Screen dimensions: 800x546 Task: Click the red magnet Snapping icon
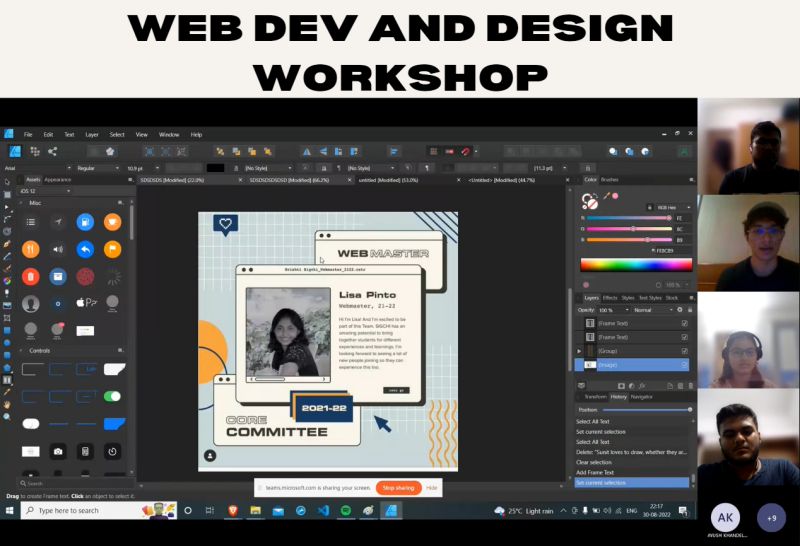tap(465, 152)
